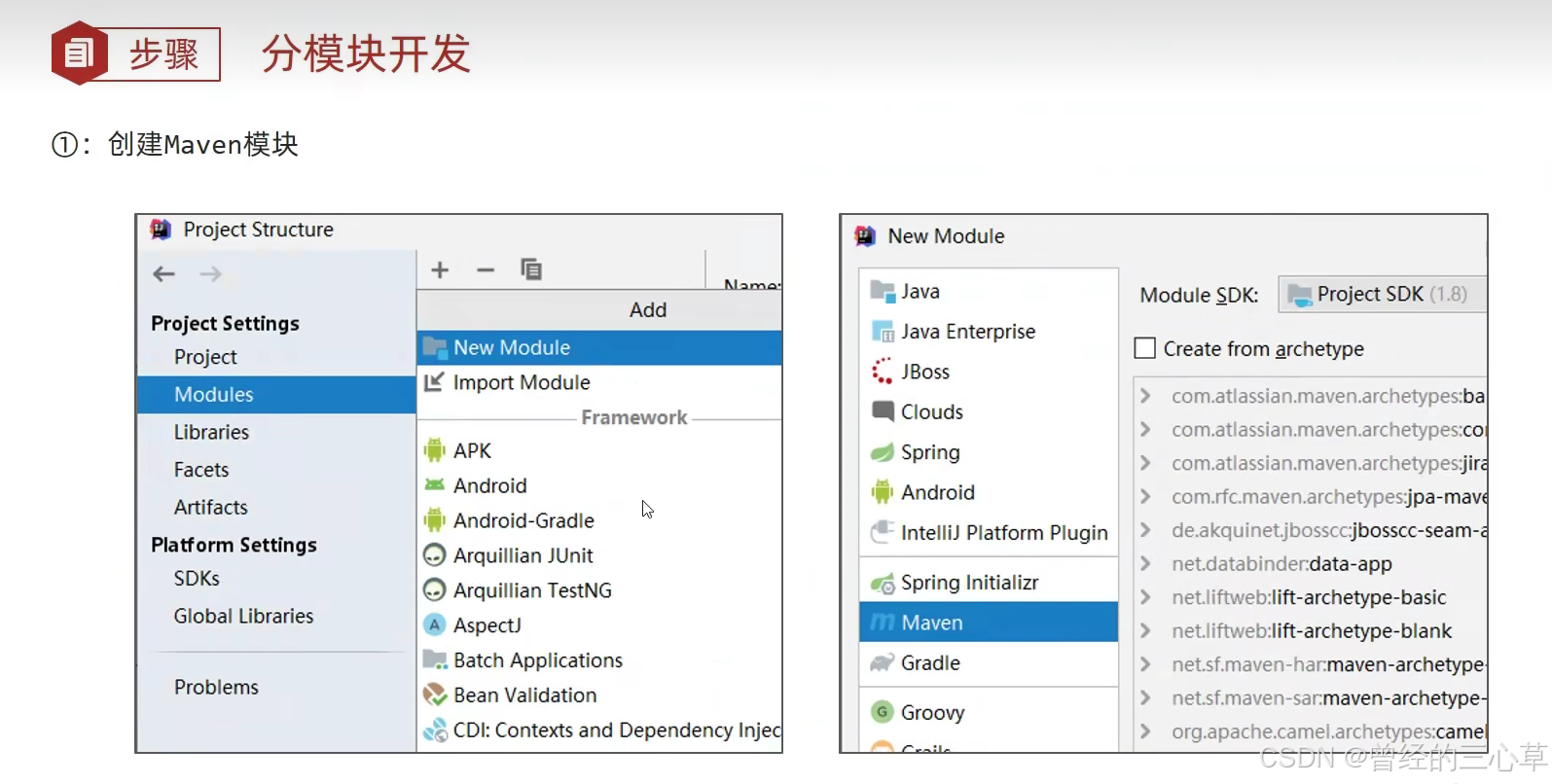The image size is (1552, 784).
Task: Select Bean Validation in the framework list
Action: coord(525,695)
